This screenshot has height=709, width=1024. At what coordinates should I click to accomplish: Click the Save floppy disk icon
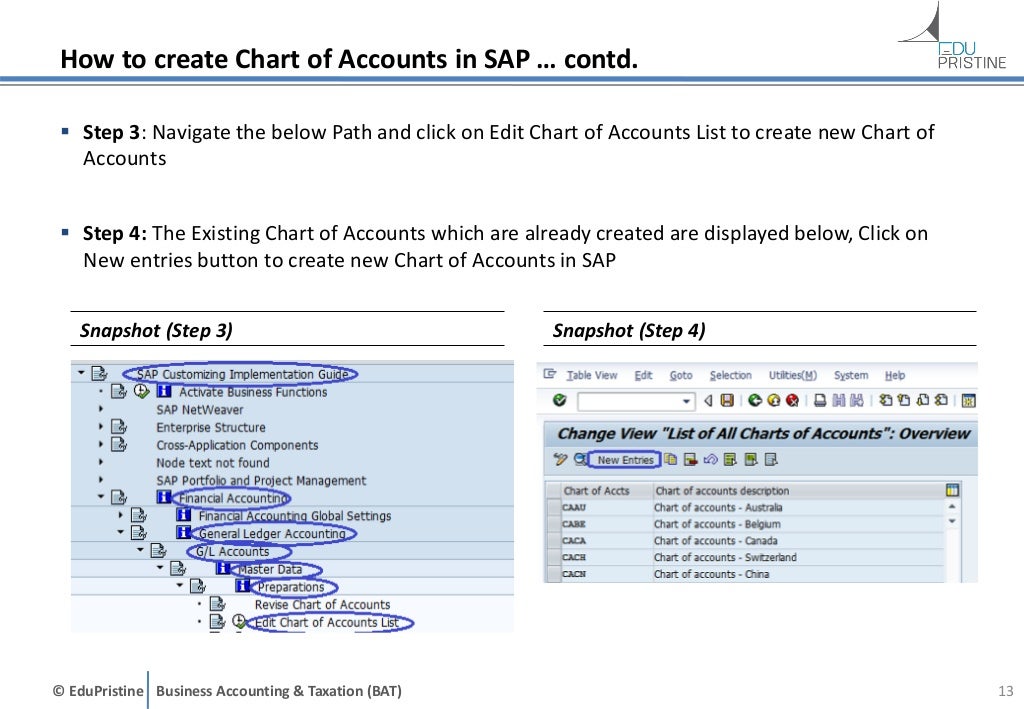pos(727,401)
